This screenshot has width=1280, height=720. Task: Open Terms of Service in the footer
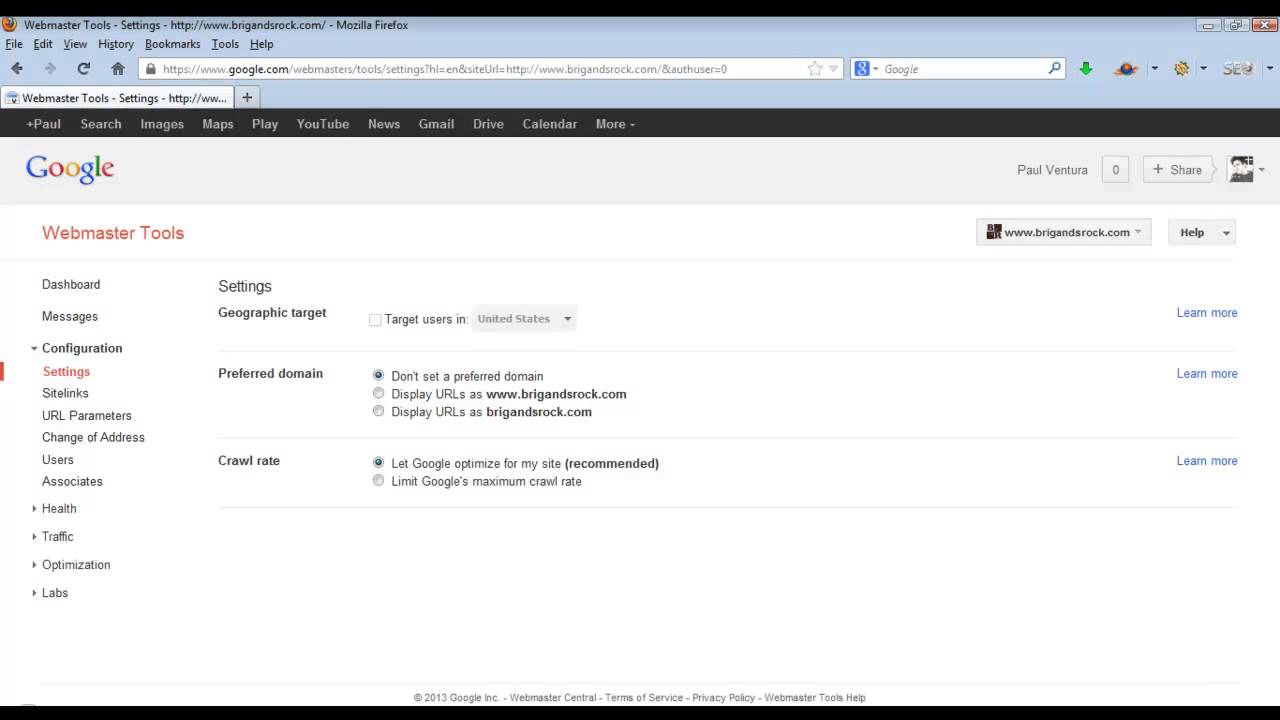(x=644, y=698)
